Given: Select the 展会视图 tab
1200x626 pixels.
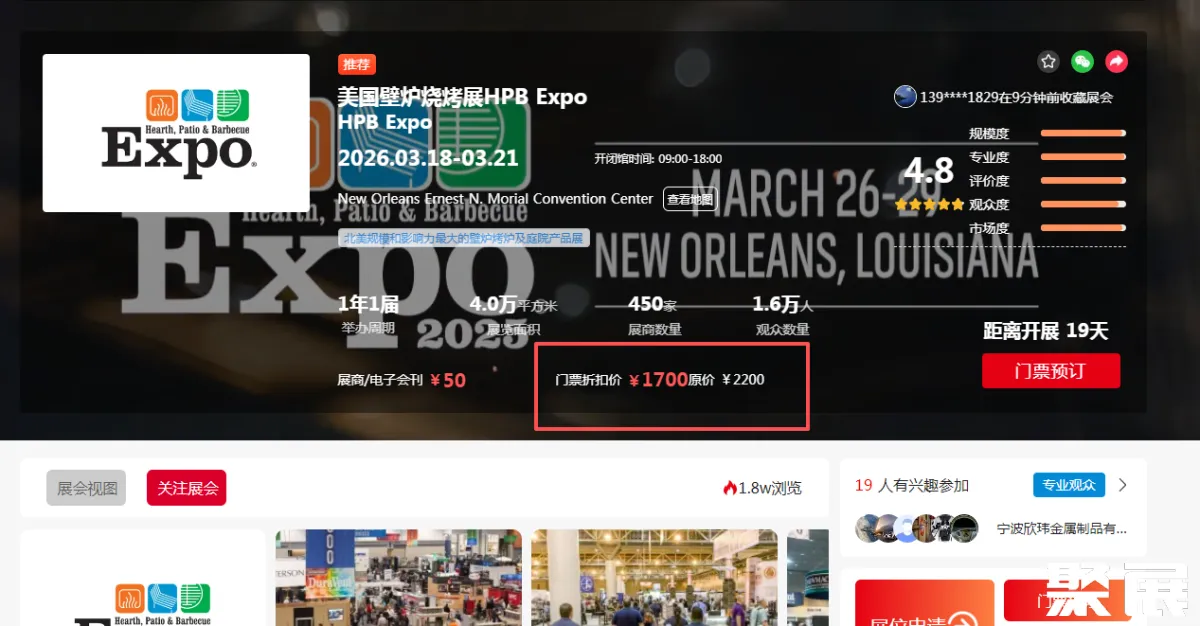Looking at the screenshot, I should click(87, 488).
